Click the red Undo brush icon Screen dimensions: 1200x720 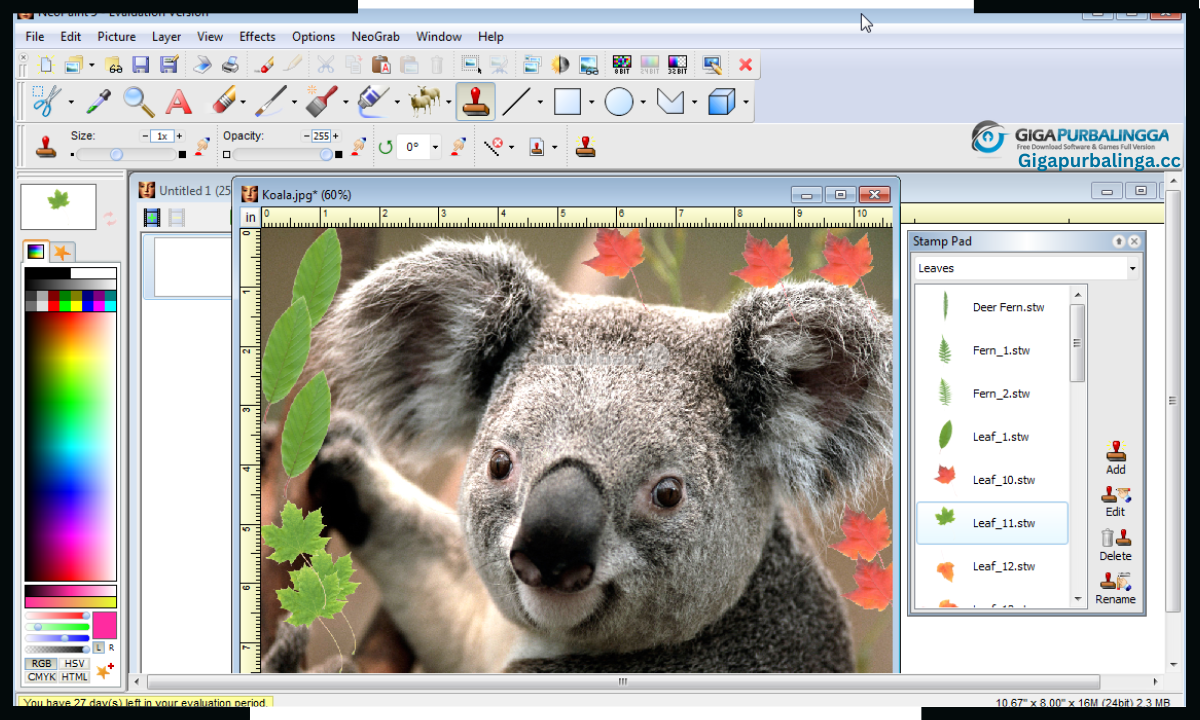[x=266, y=65]
